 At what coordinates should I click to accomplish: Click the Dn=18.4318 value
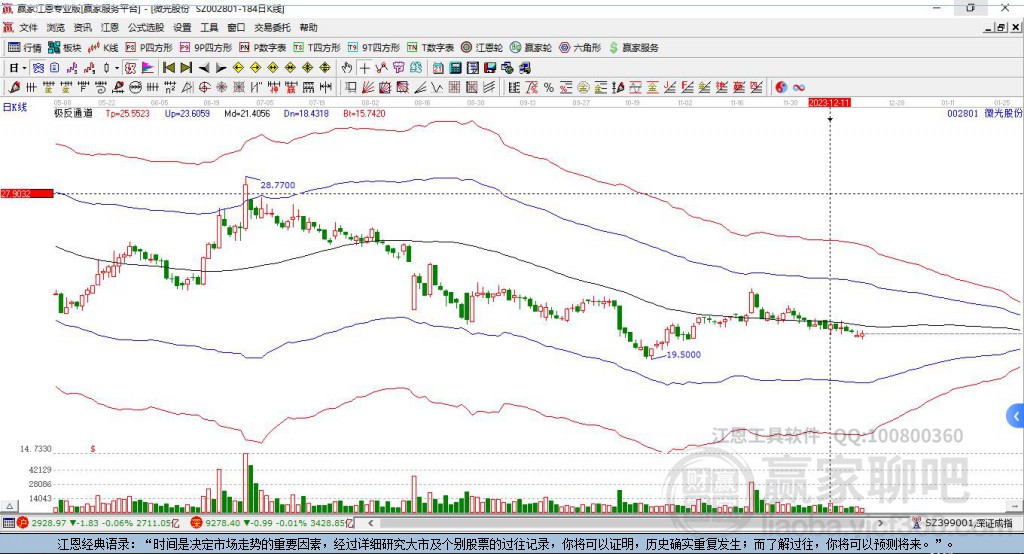(306, 113)
